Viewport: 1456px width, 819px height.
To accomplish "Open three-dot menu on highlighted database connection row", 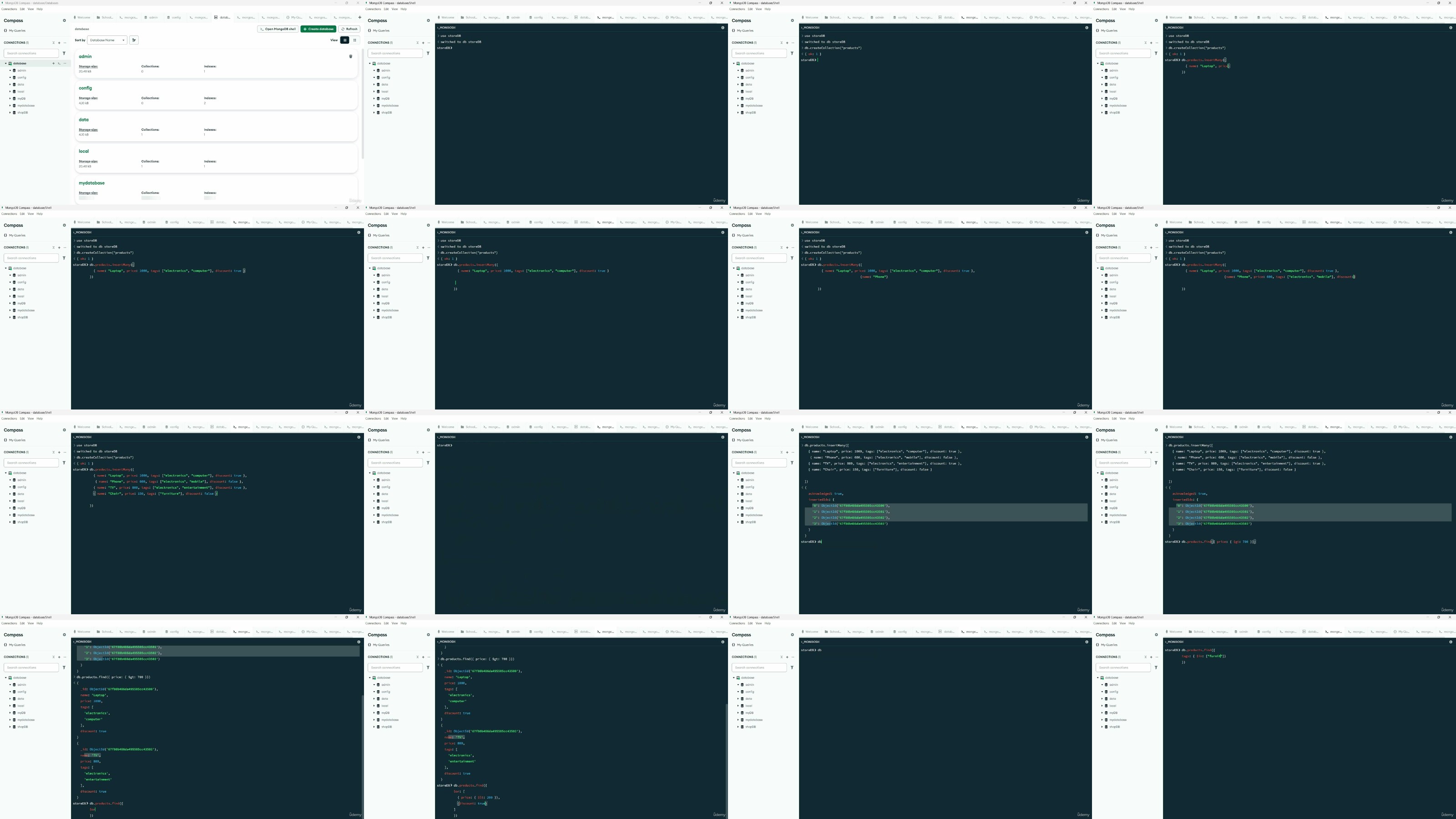I will click(65, 63).
